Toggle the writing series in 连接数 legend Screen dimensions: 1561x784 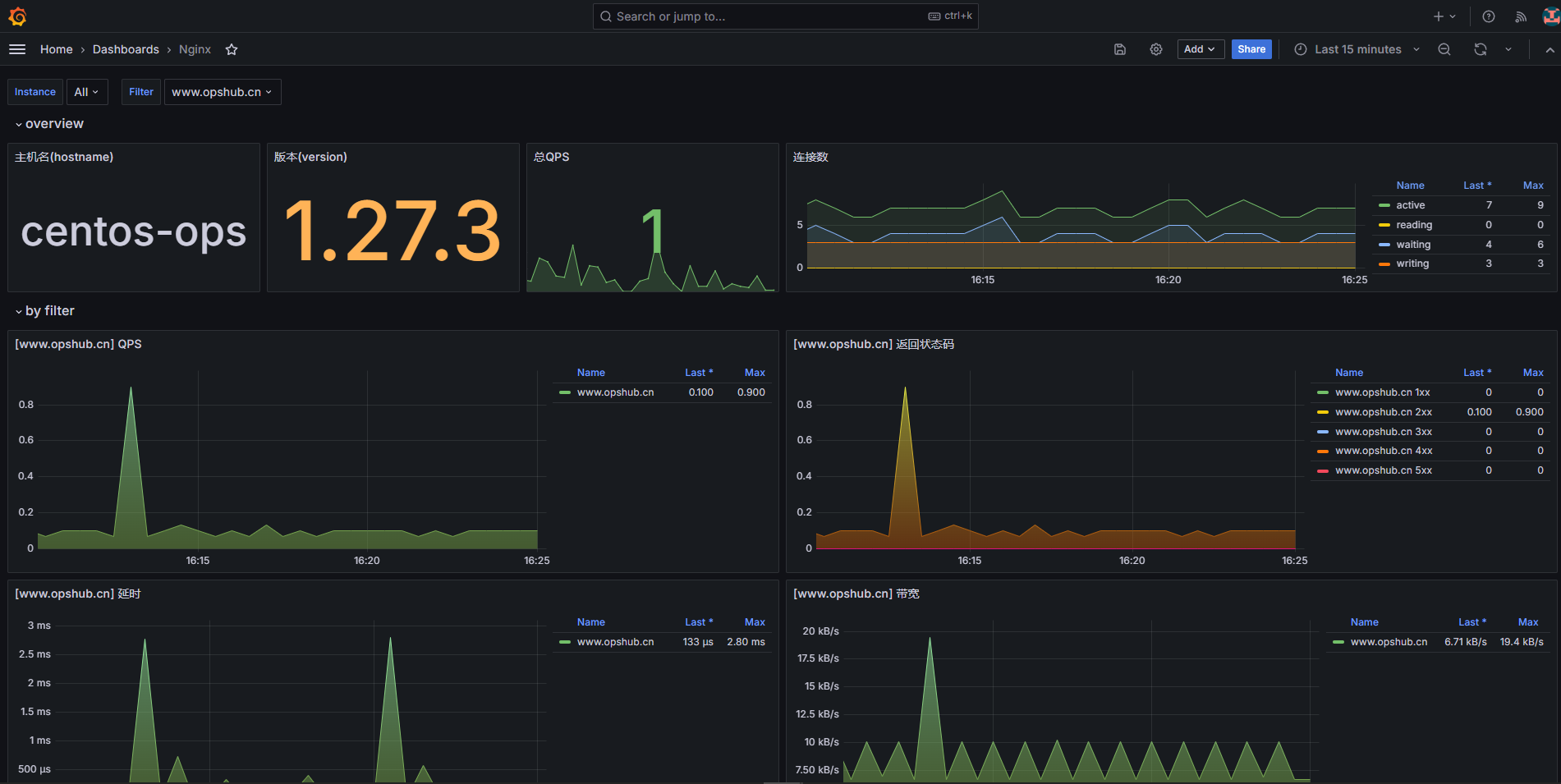[1412, 263]
